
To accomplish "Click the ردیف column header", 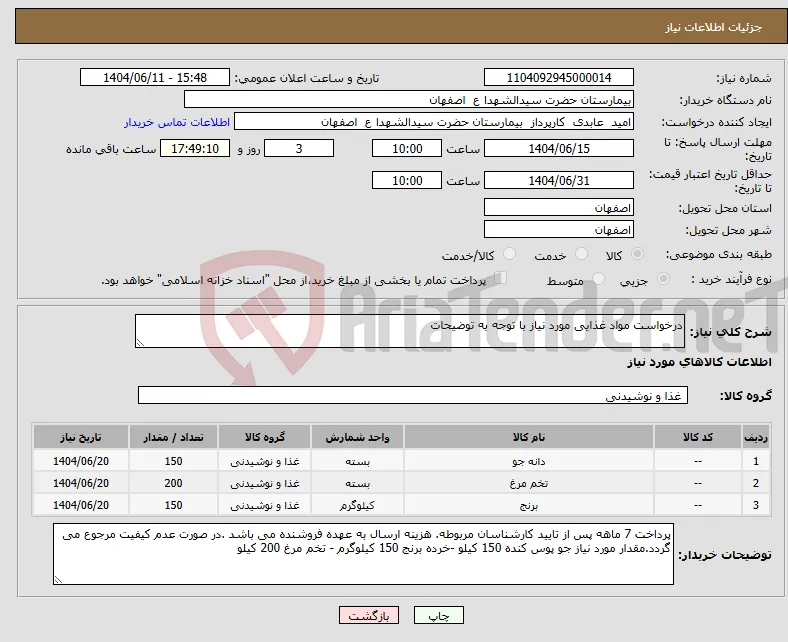I will (756, 437).
